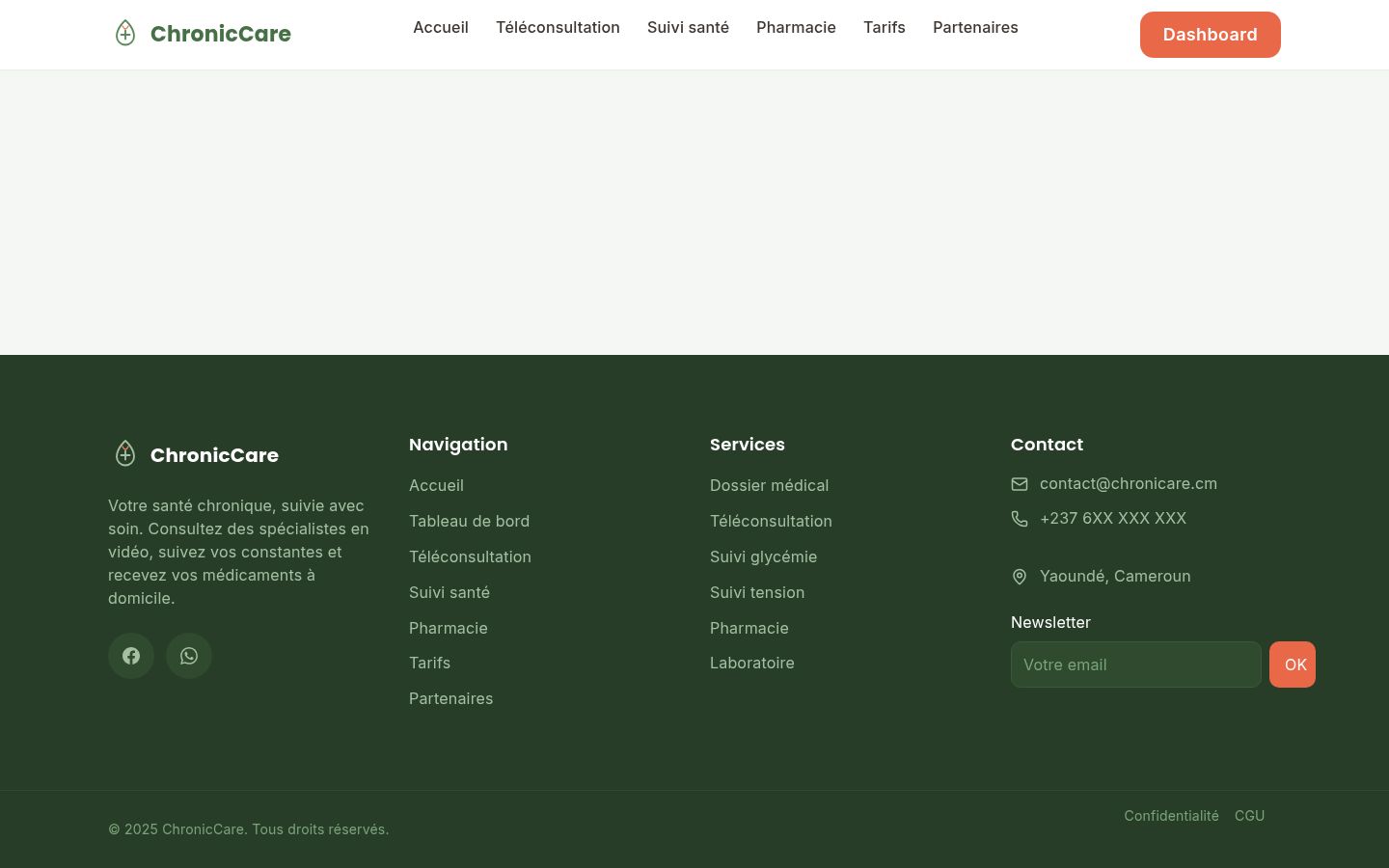Click the orange Dashboard button

1211,35
